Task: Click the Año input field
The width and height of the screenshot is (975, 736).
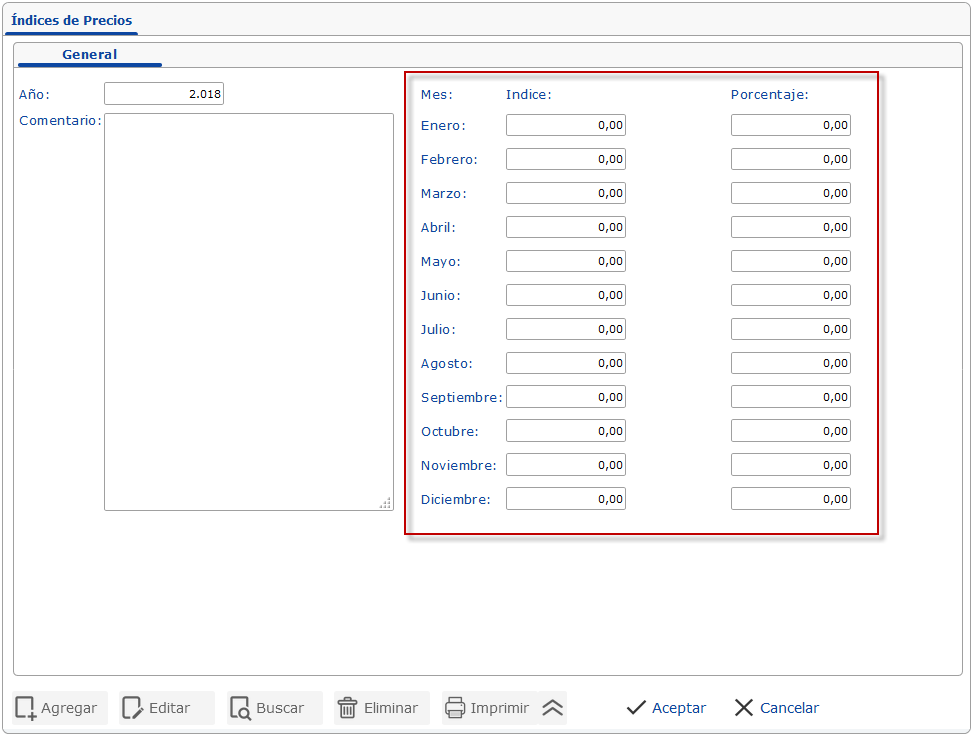Action: (164, 94)
